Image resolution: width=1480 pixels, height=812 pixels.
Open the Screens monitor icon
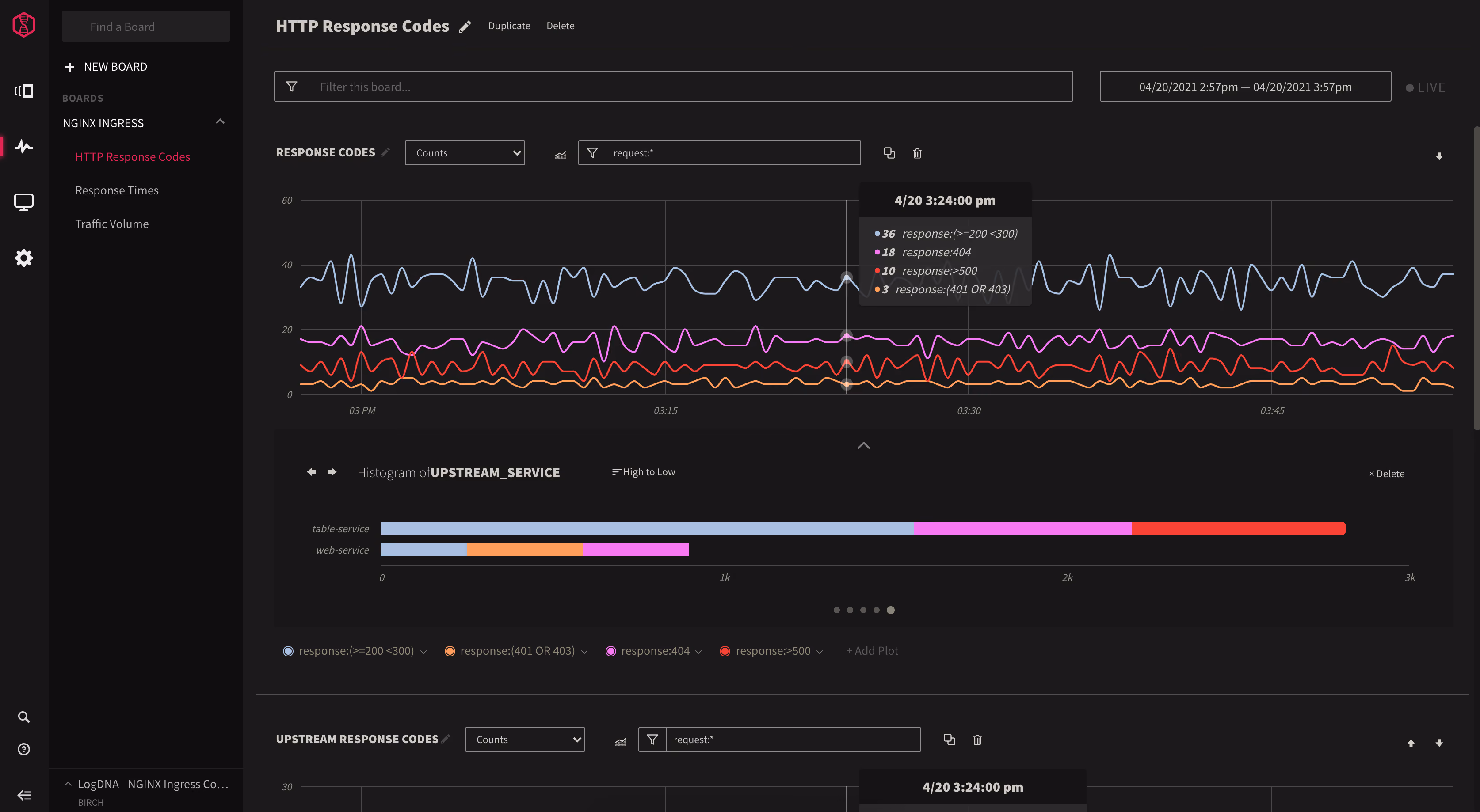tap(23, 202)
